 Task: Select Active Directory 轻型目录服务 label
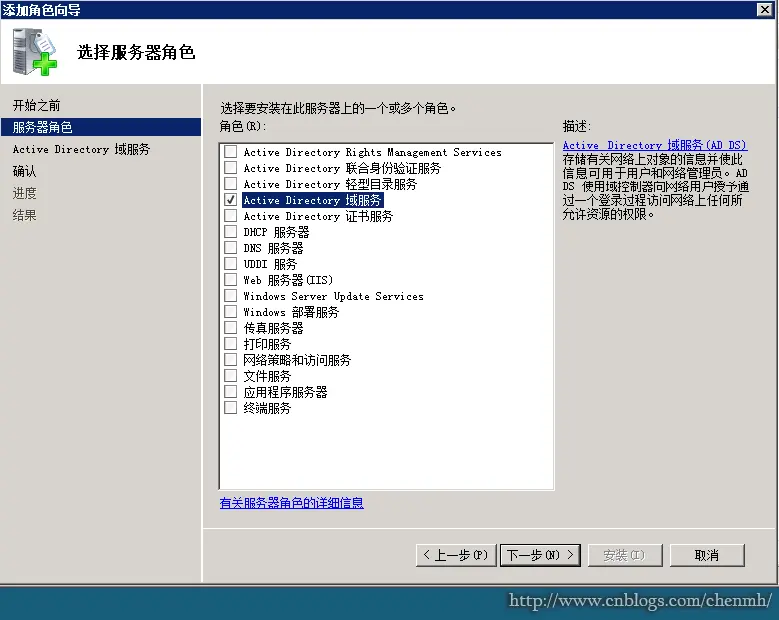tap(330, 184)
